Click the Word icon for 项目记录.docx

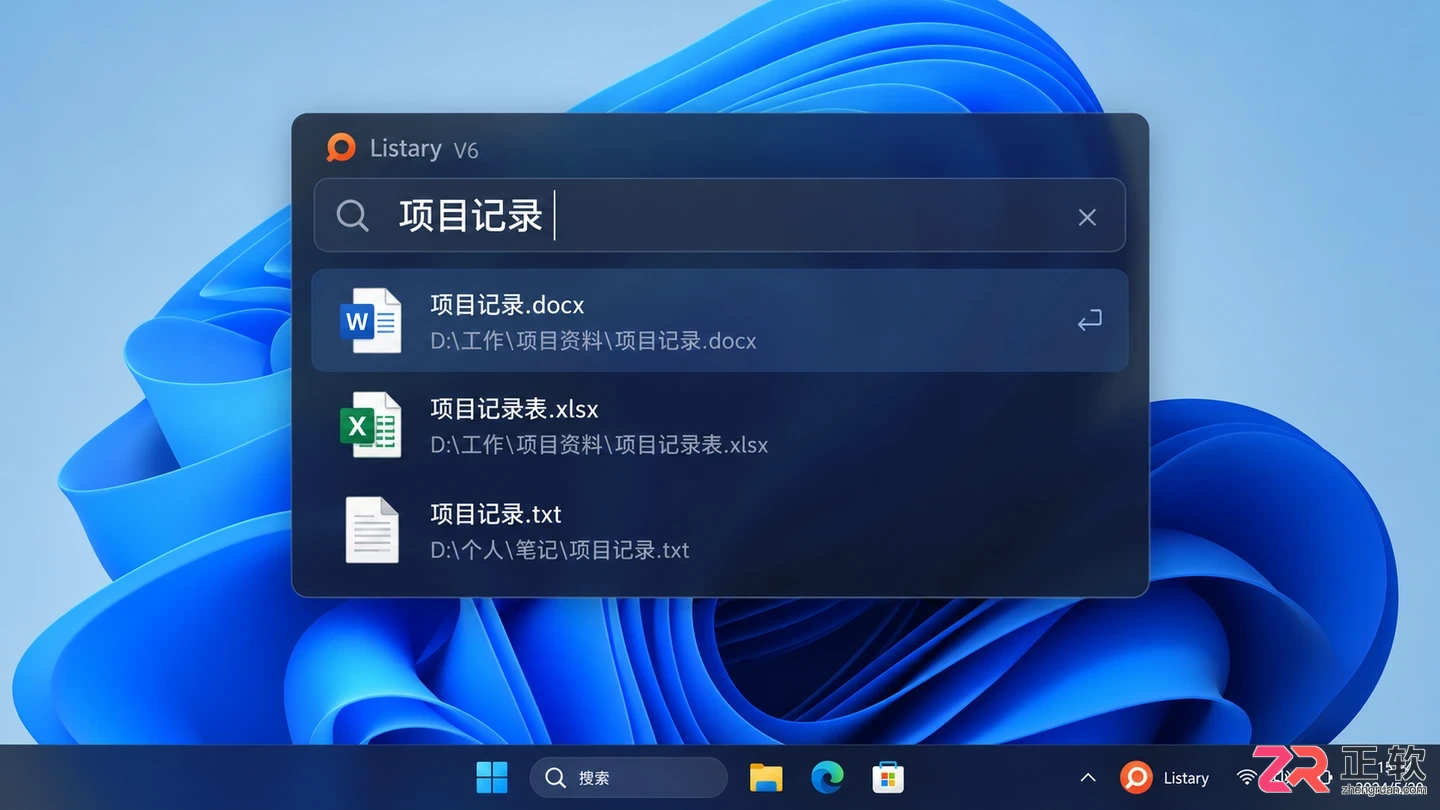370,320
